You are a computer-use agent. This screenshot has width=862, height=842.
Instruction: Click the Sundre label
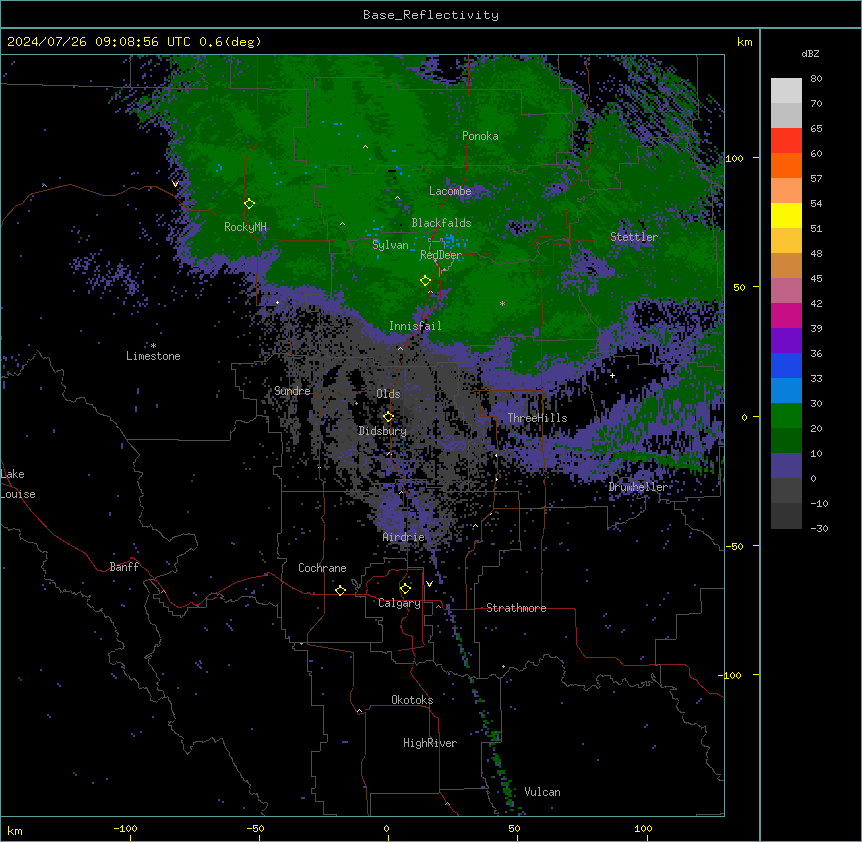click(292, 391)
